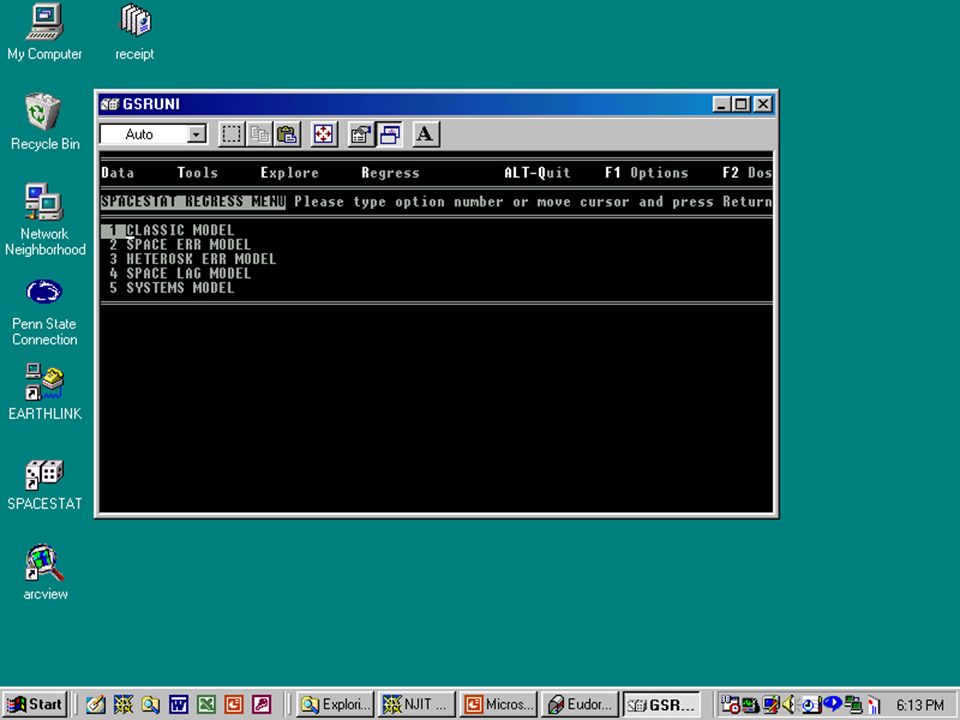Viewport: 960px width, 720px height.
Task: Select the Network Neighborhood desktop icon
Action: click(45, 219)
